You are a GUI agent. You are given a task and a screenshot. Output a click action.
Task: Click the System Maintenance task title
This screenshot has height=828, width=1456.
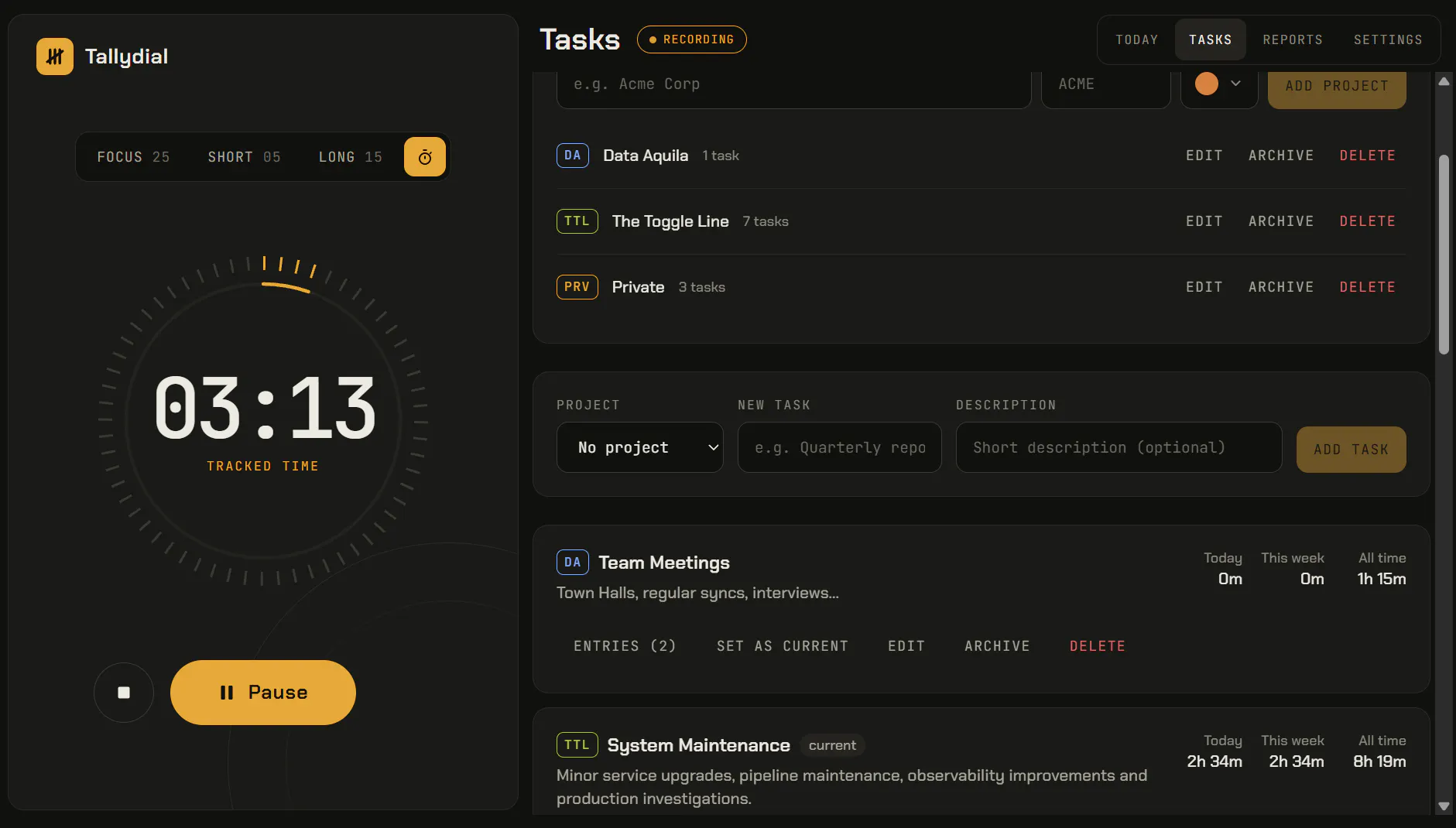click(698, 745)
